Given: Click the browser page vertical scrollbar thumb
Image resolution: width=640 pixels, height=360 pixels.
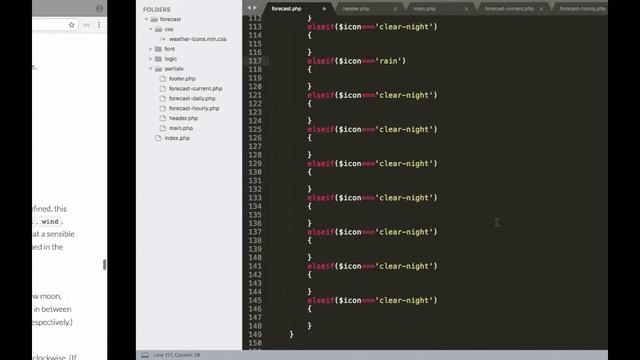Looking at the screenshot, I should (105, 264).
